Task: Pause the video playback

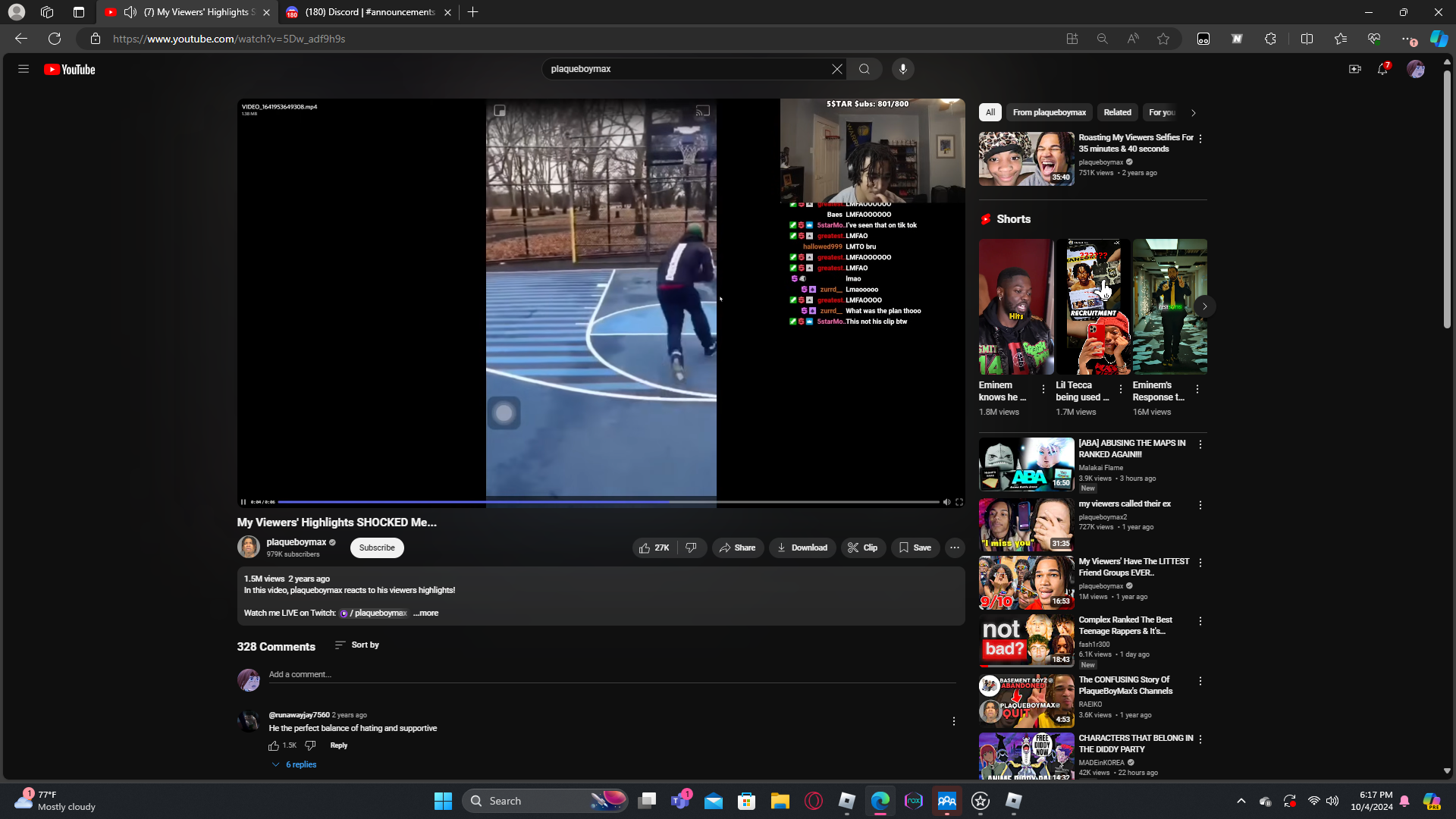Action: (243, 502)
